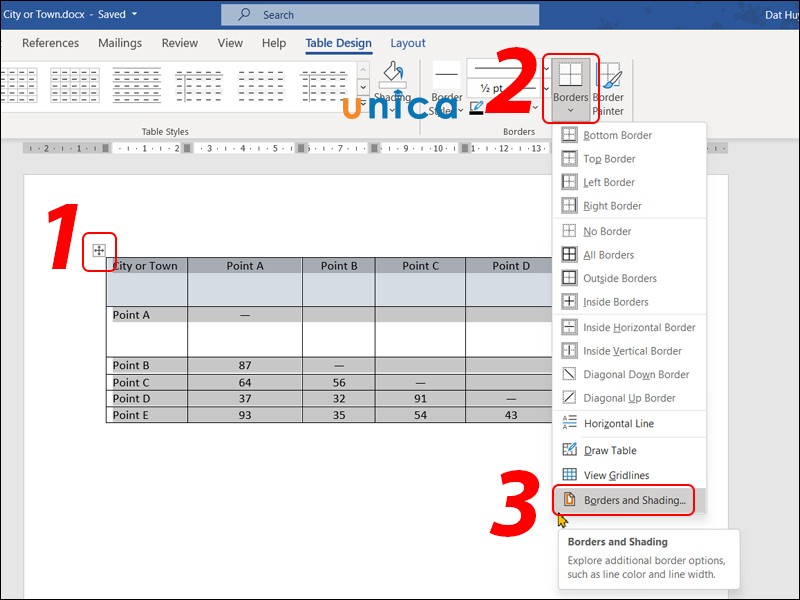800x600 pixels.
Task: Toggle Inside Horizontal Border
Action: [x=639, y=327]
